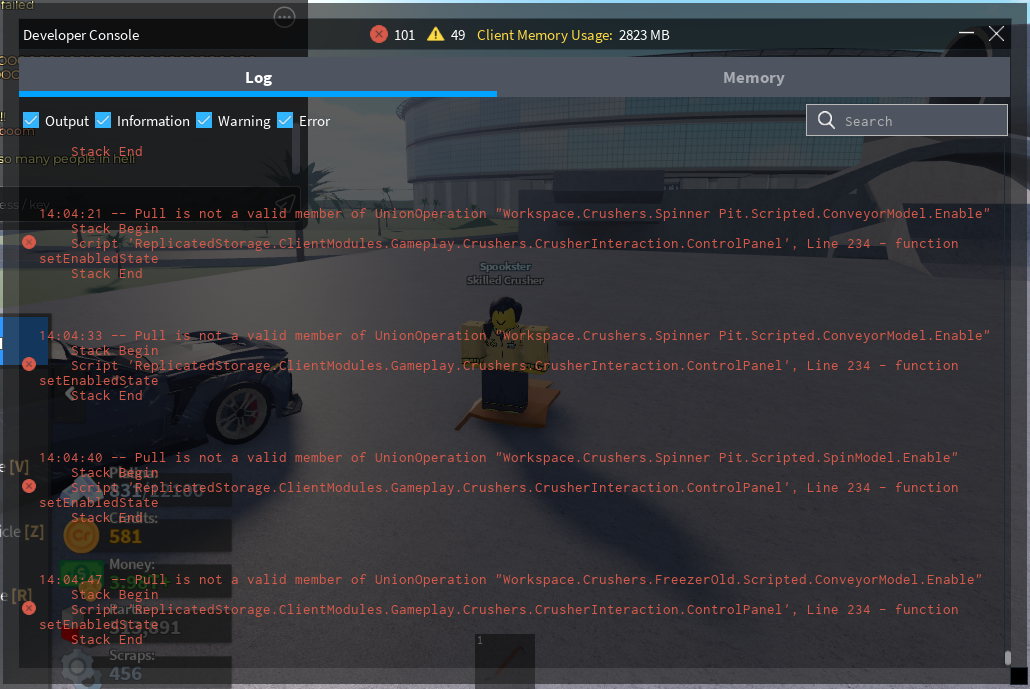Click the red error count icon
Screen dimensions: 1030x689
[379, 35]
